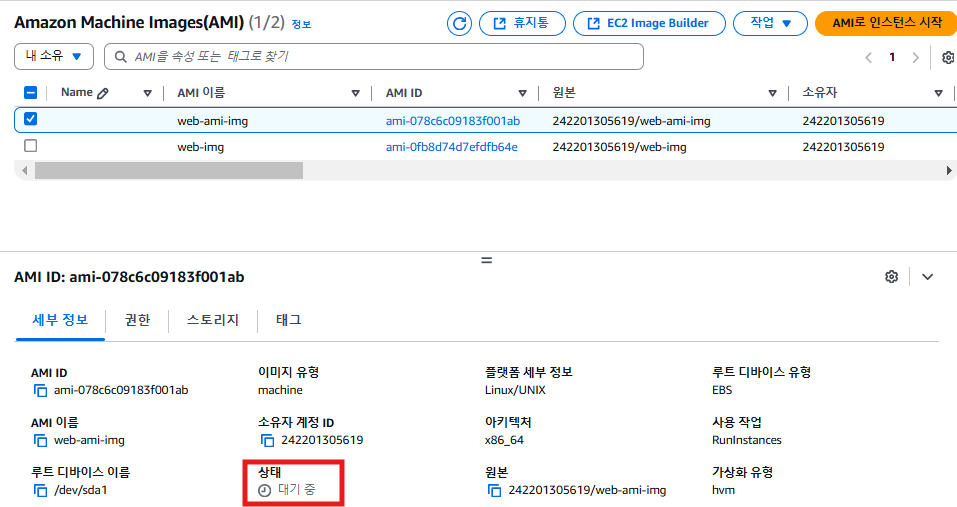Open the 내 소유 filter dropdown
This screenshot has width=957, height=507.
pos(54,57)
